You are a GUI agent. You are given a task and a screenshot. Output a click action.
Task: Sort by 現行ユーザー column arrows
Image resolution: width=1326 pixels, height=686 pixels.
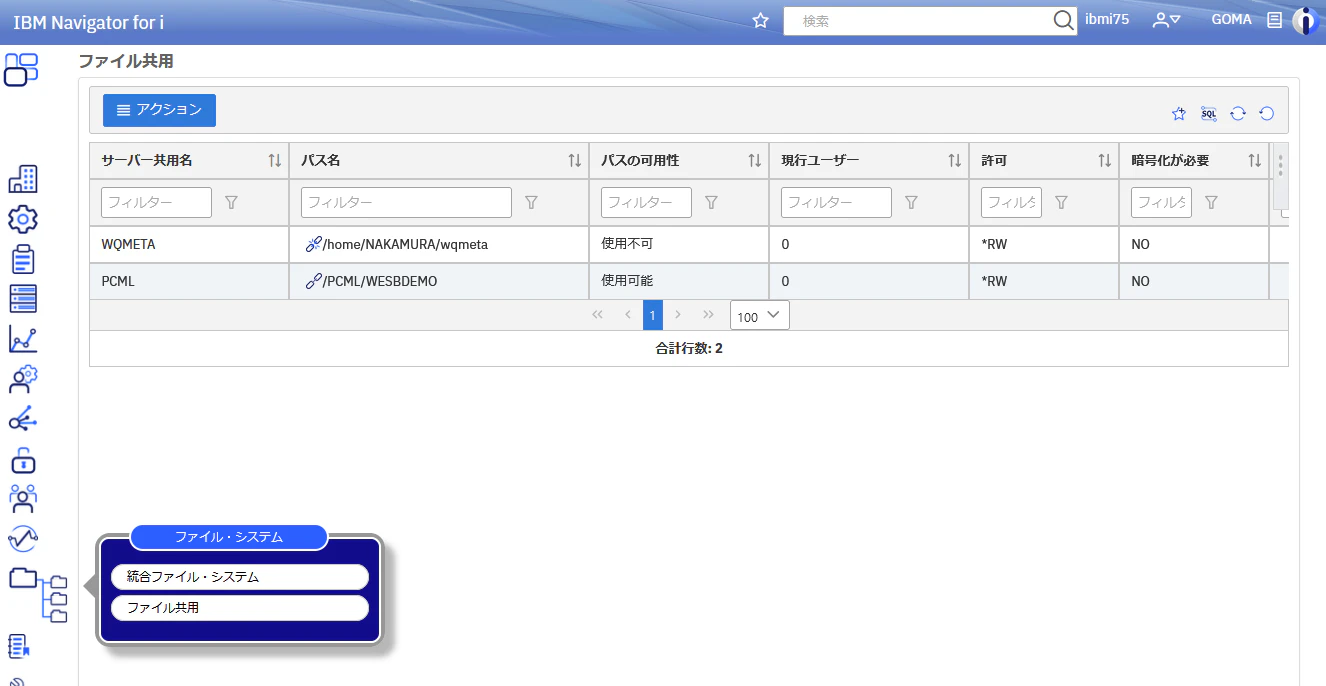click(x=955, y=160)
